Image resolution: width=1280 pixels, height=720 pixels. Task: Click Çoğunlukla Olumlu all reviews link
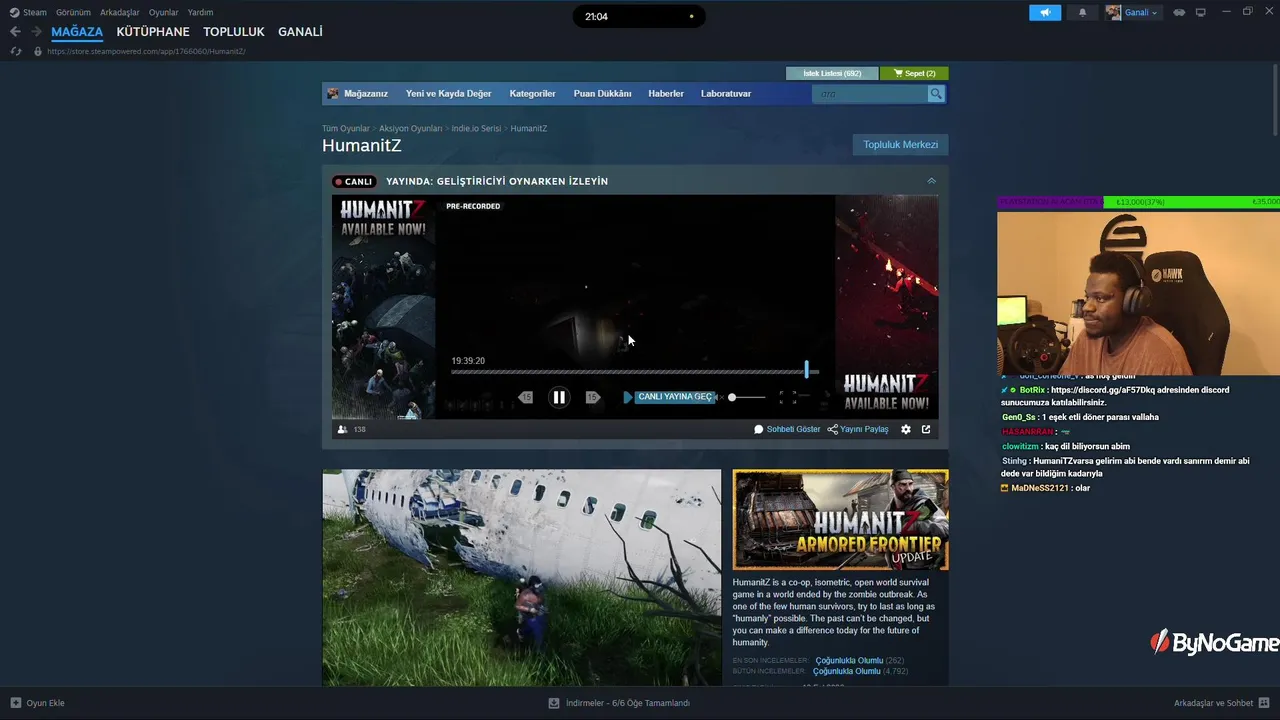tap(847, 672)
